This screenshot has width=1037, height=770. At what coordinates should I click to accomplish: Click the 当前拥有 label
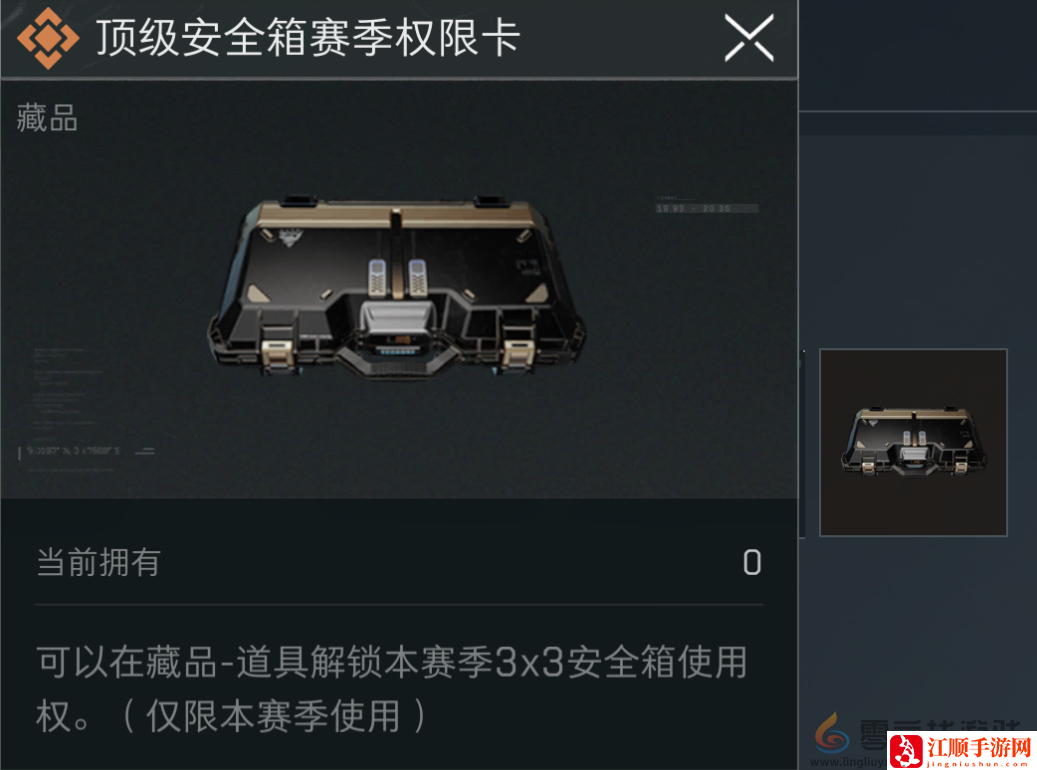point(99,562)
